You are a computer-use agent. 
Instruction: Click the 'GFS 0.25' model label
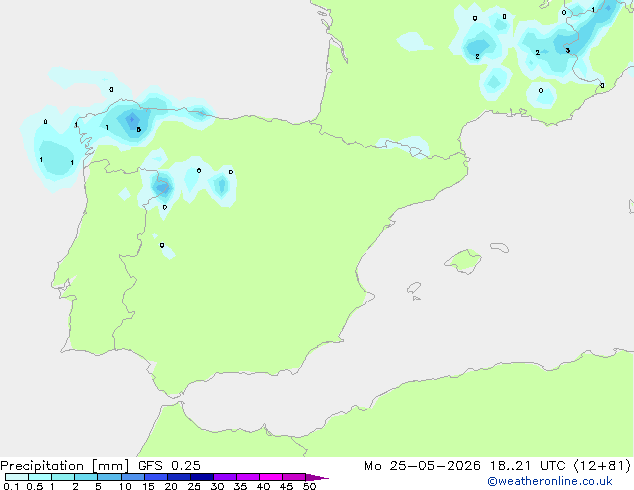(x=169, y=466)
